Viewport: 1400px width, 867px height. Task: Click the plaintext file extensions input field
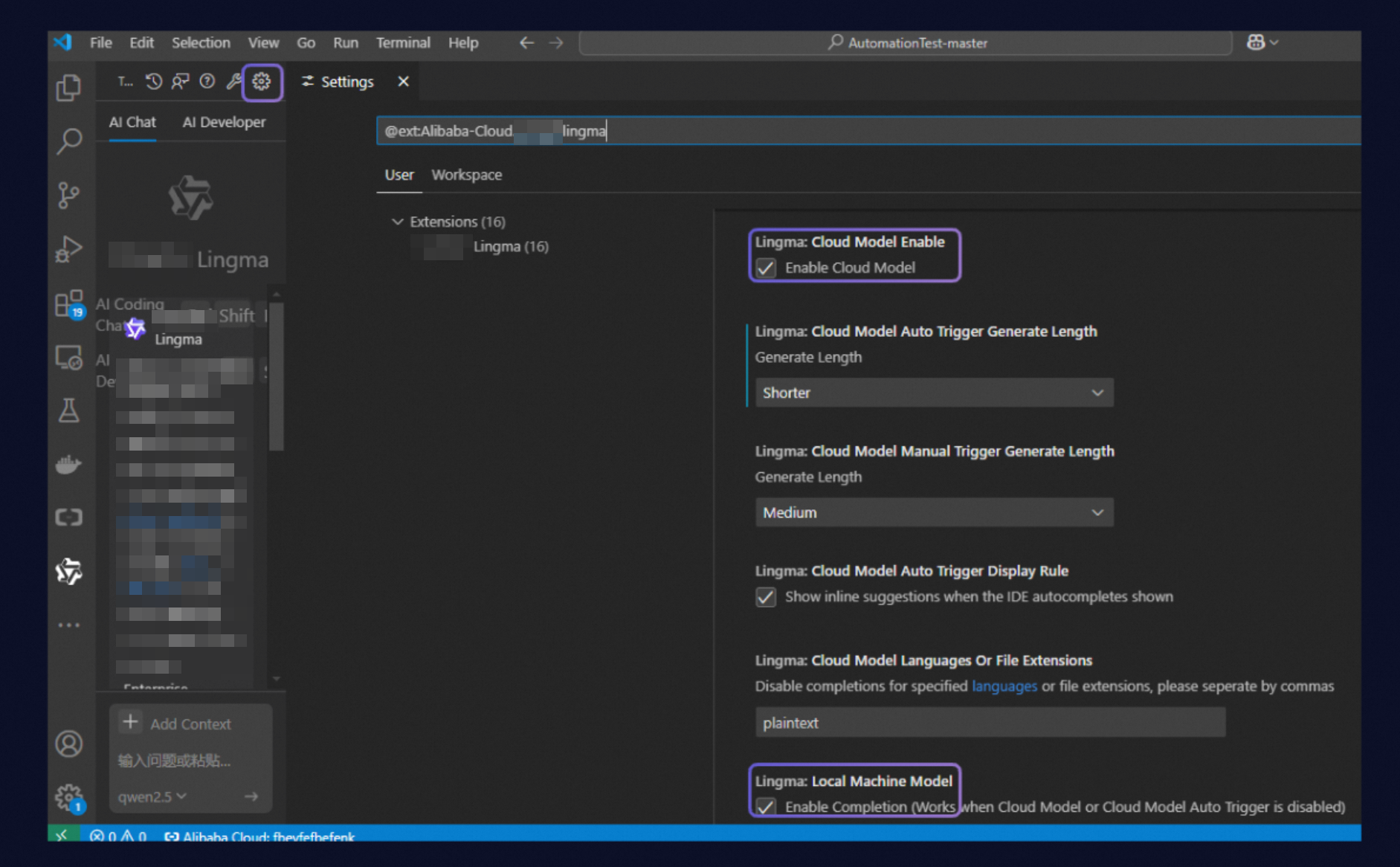[x=990, y=723]
